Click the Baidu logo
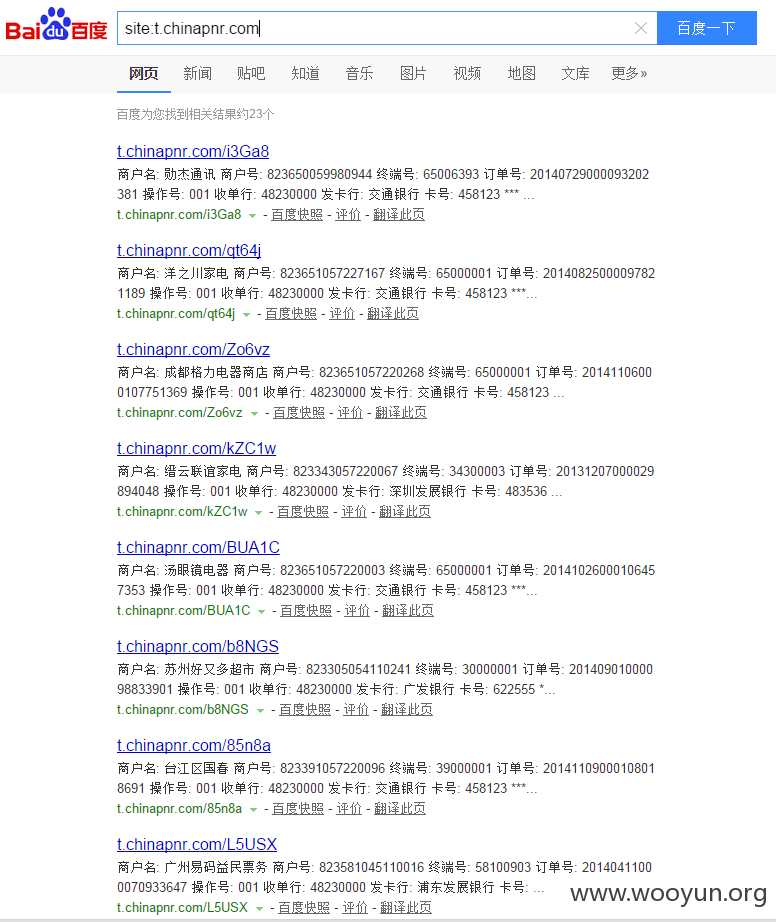 (x=56, y=25)
